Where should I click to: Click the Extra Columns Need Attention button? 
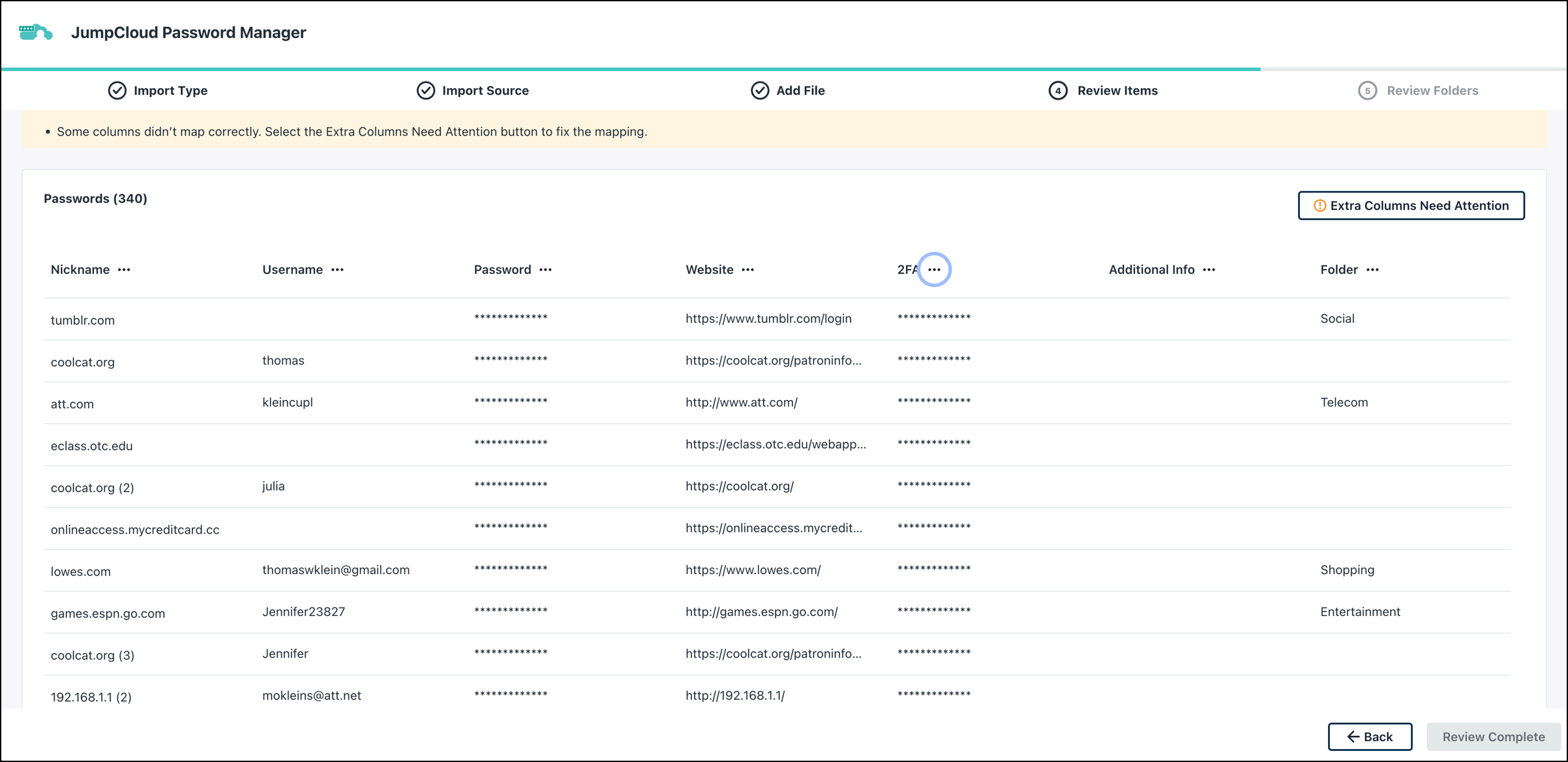click(1411, 205)
